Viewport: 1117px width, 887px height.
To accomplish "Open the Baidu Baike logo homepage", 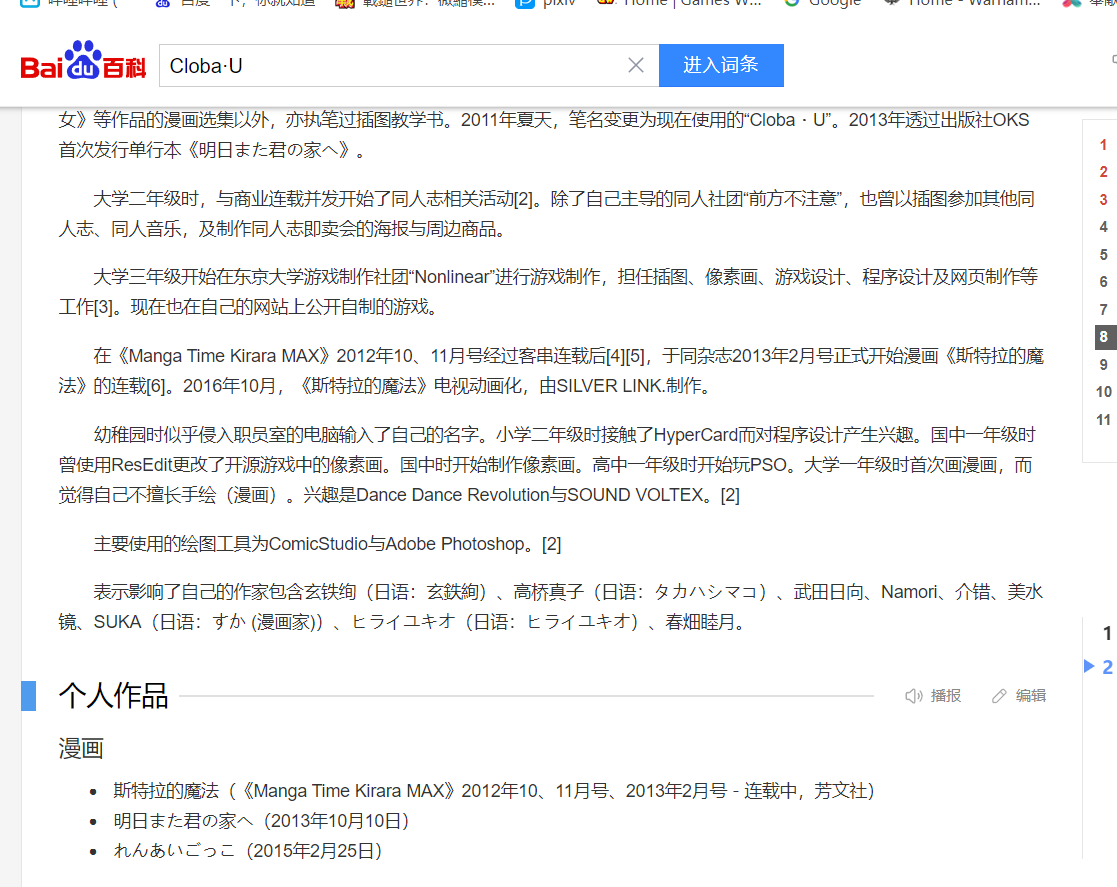I will [83, 61].
